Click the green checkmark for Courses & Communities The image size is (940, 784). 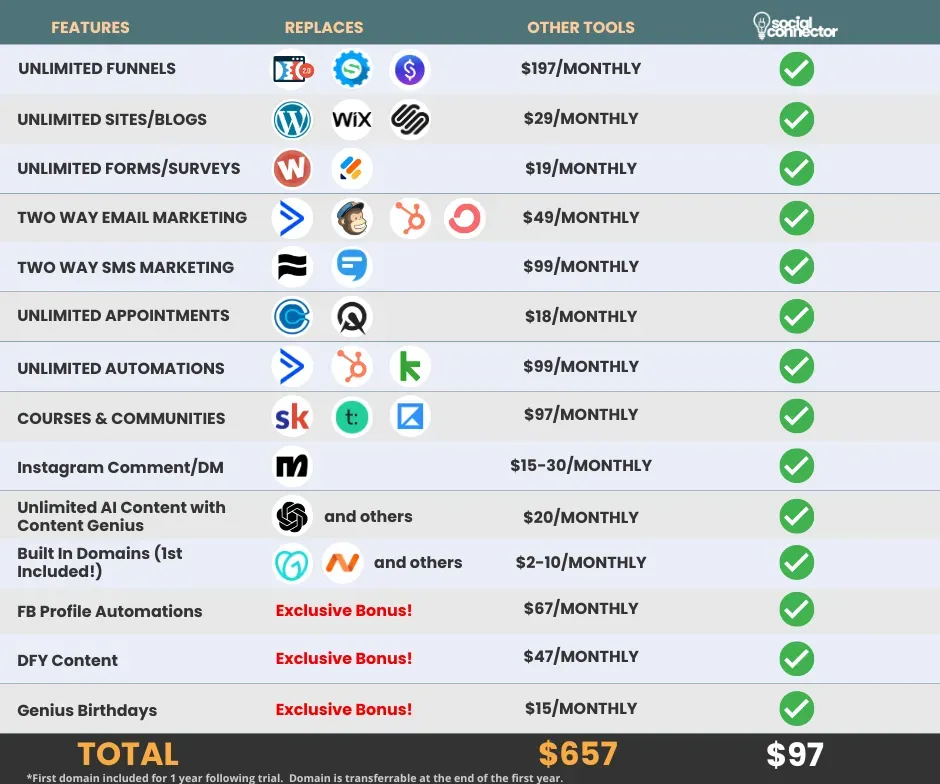797,417
